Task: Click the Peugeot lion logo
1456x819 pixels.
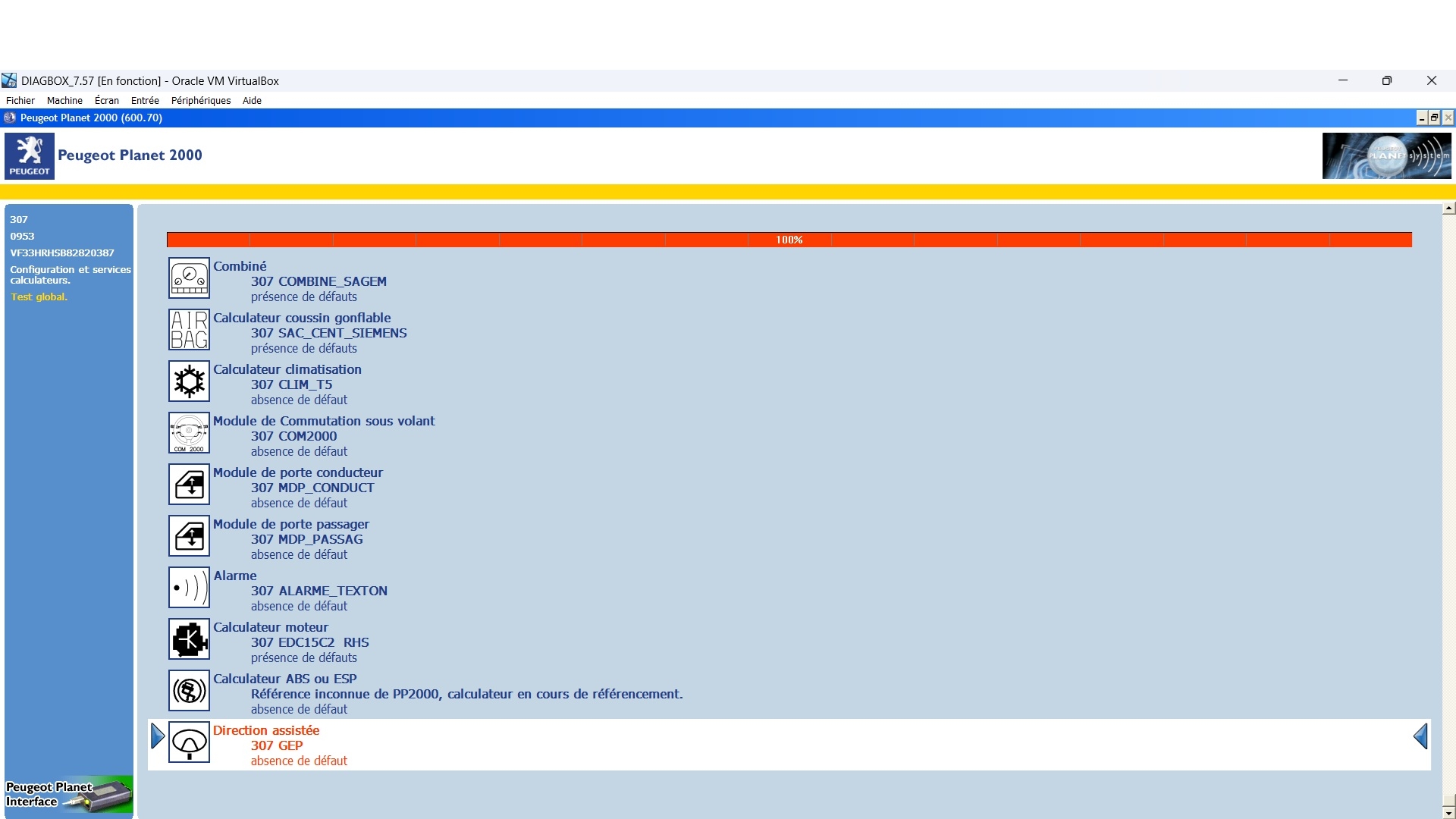Action: click(x=30, y=156)
